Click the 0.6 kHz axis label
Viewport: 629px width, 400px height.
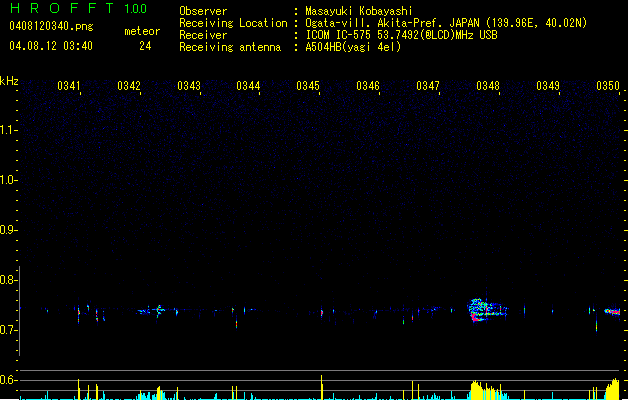[7, 380]
